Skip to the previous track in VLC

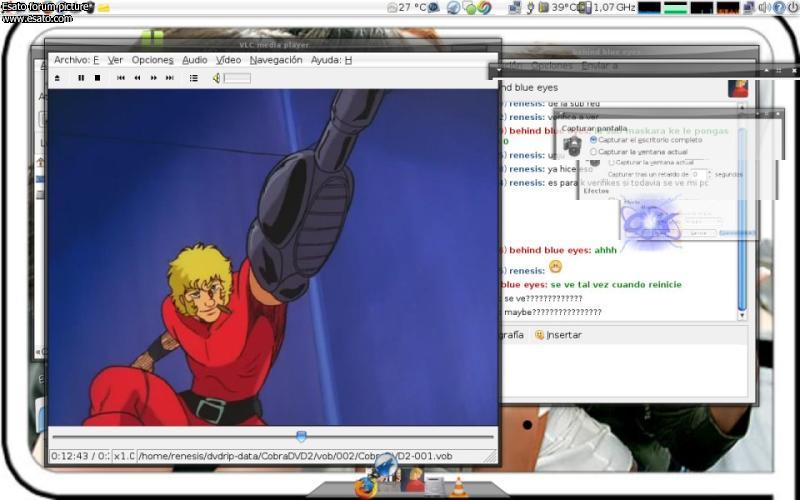[x=121, y=78]
